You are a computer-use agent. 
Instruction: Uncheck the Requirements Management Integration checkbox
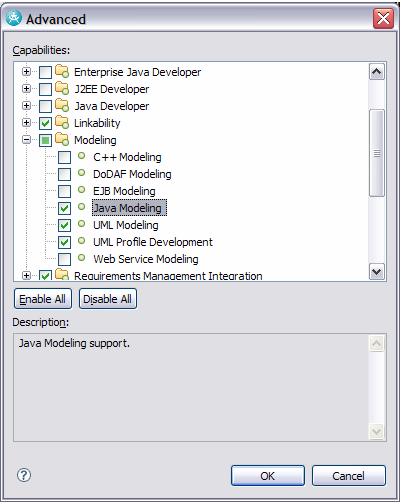click(45, 275)
